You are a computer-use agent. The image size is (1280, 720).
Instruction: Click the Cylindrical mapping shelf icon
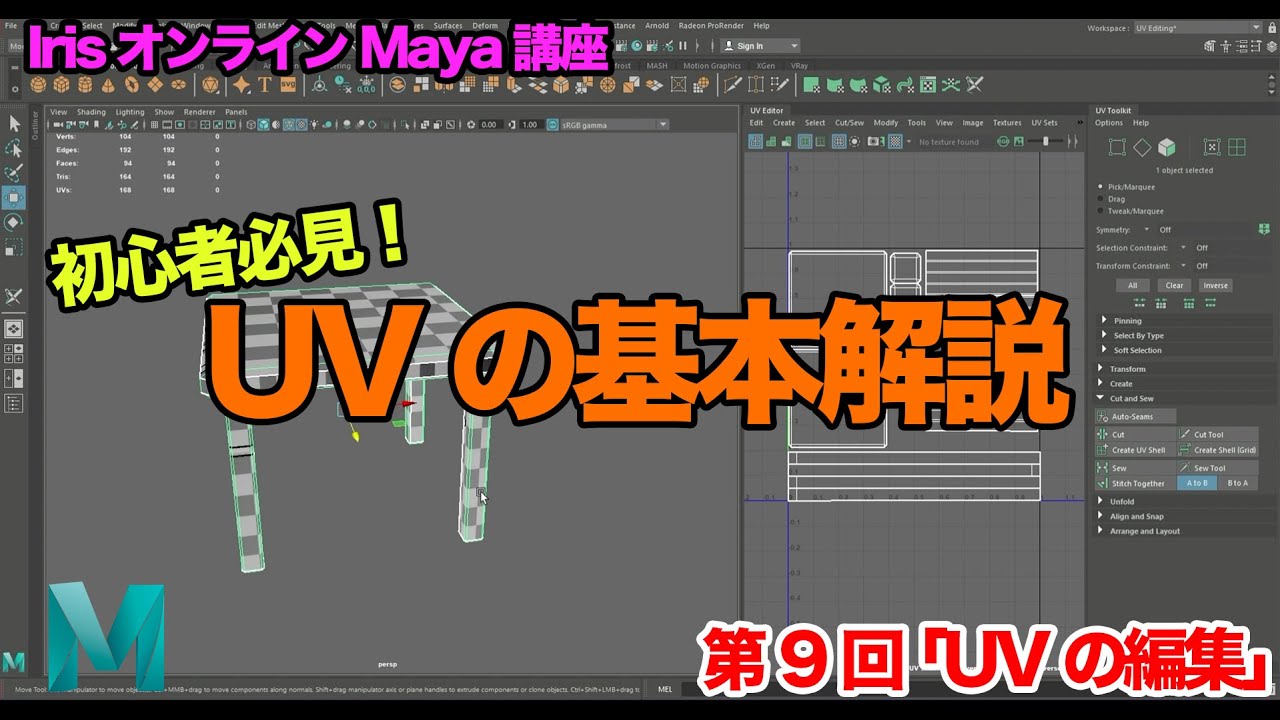[x=834, y=85]
